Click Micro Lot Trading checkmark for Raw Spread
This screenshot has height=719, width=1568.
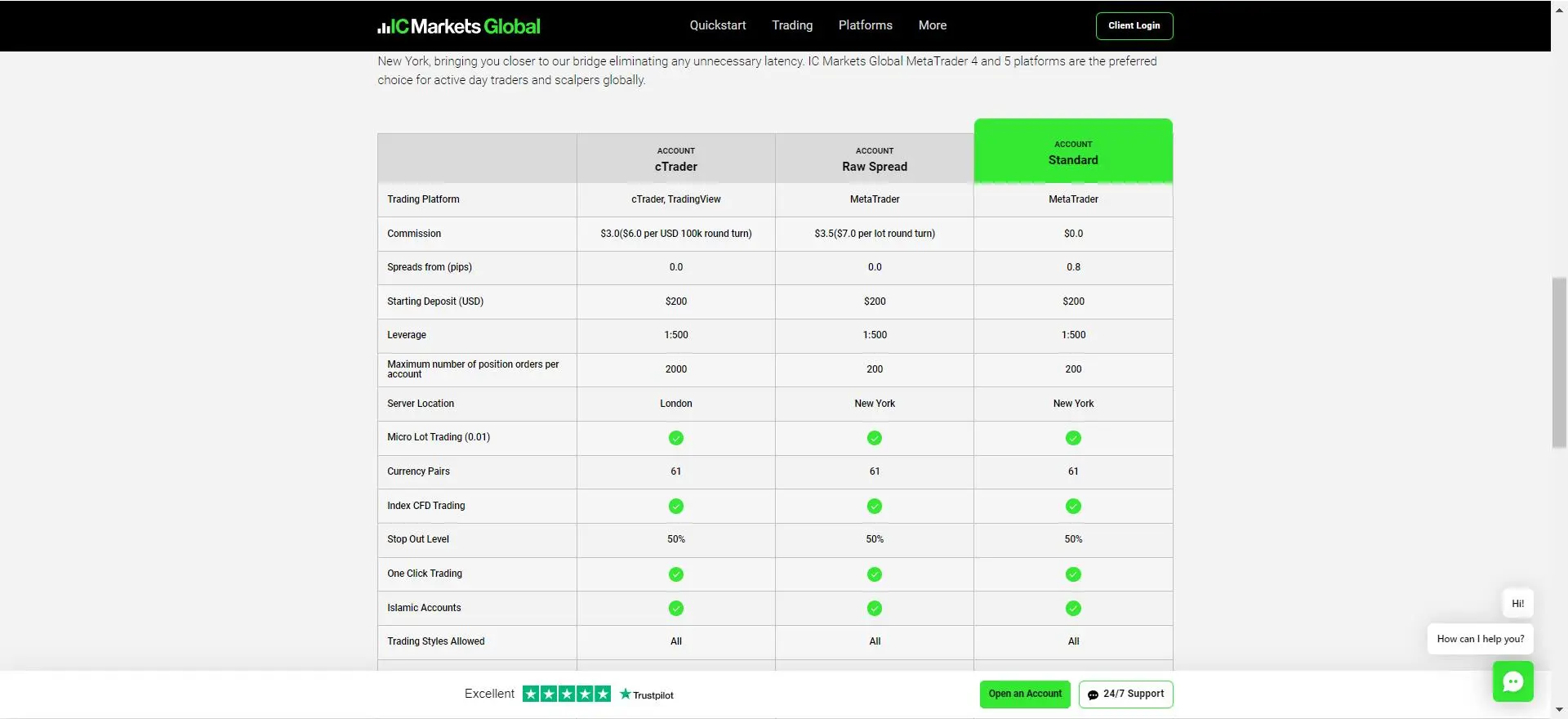pos(875,438)
